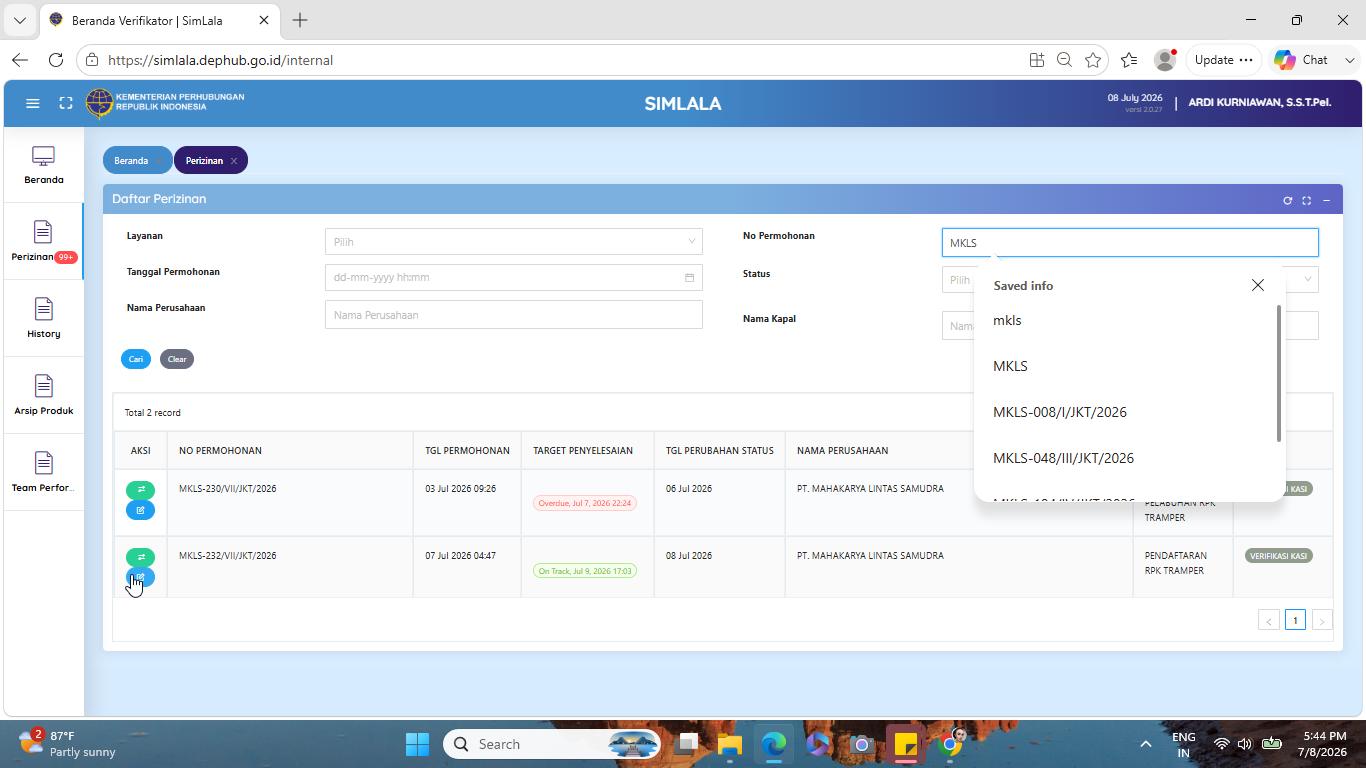Open Beranda from the sidebar

[x=44, y=165]
